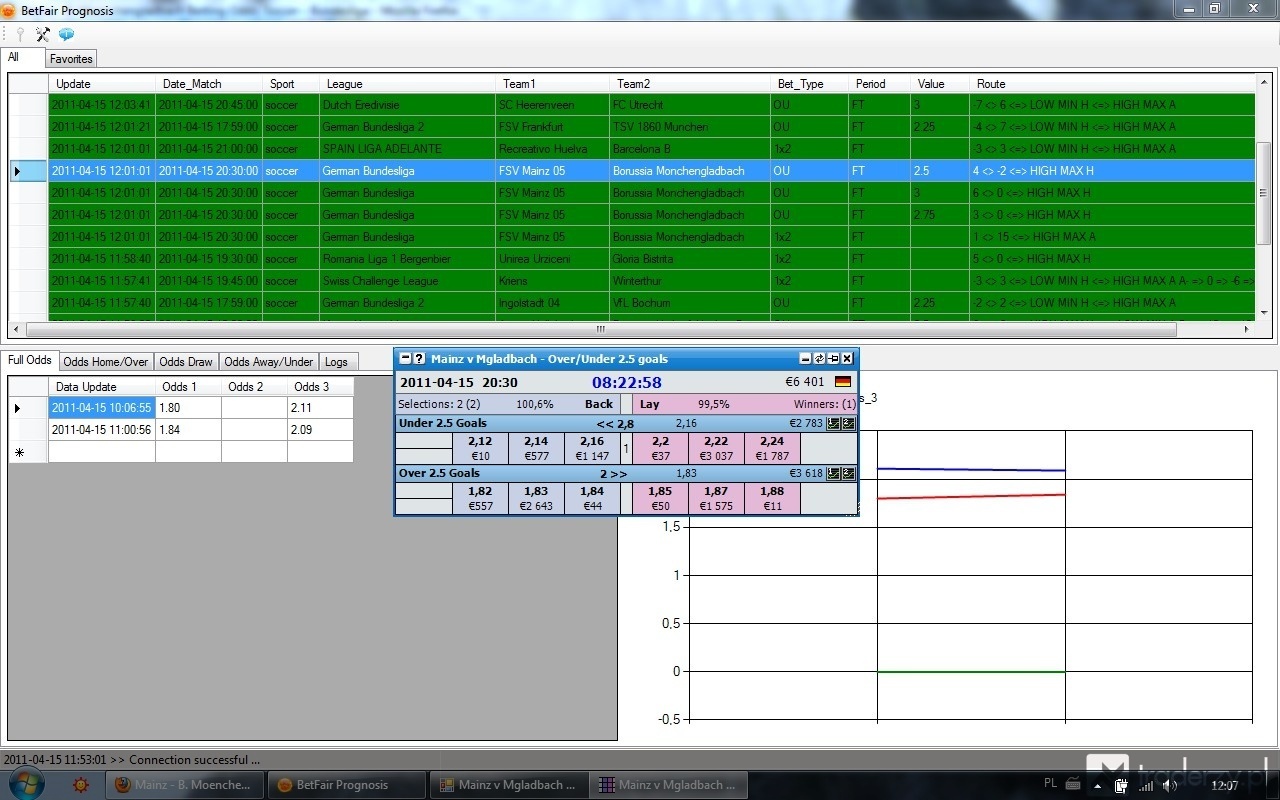Open first Mainz v Mgladbach taskbar window
Image resolution: width=1280 pixels, height=800 pixels.
click(x=508, y=785)
